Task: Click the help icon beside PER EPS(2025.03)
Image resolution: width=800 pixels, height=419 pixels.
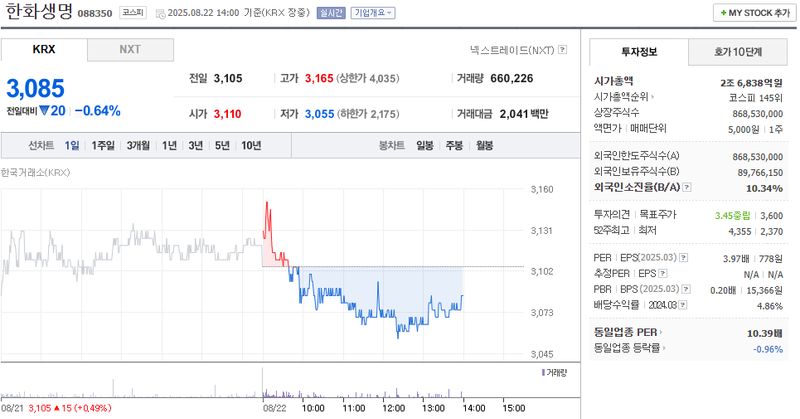Action: point(684,258)
